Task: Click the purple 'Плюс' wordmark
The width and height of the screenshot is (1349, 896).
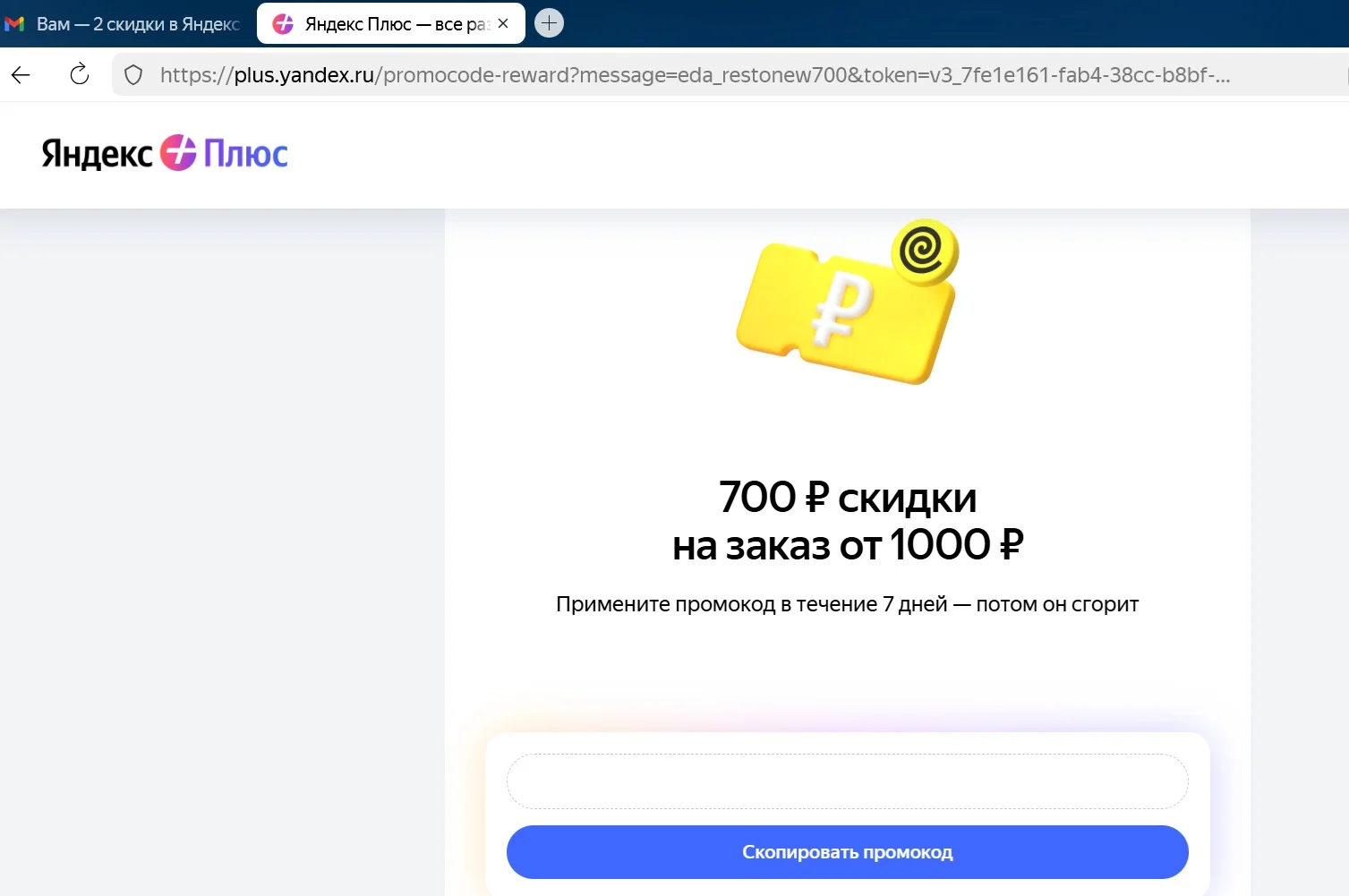Action: click(x=245, y=154)
